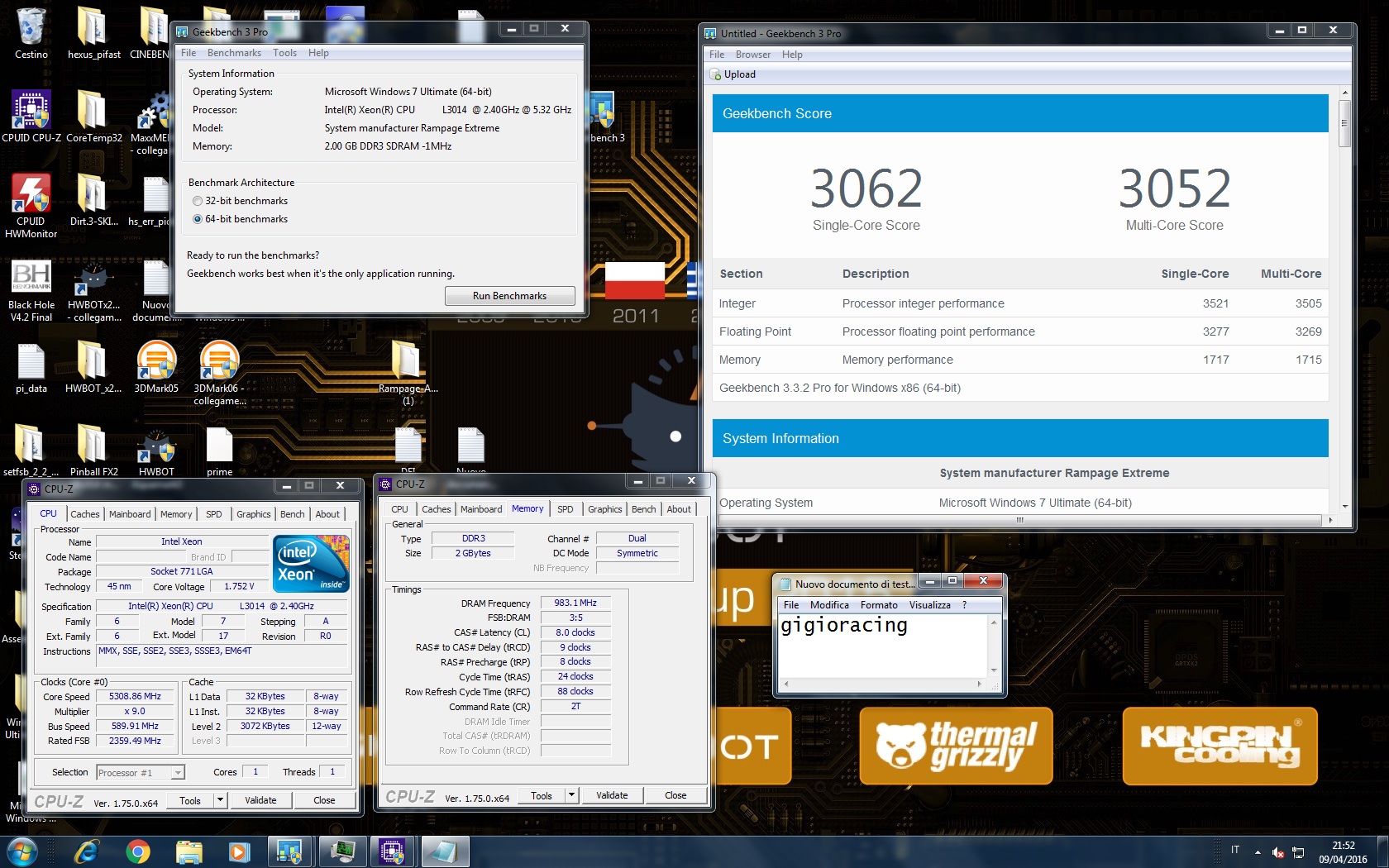The image size is (1389, 868).
Task: Launch the 3DMark06 collegamento shortcut
Action: pos(219,373)
